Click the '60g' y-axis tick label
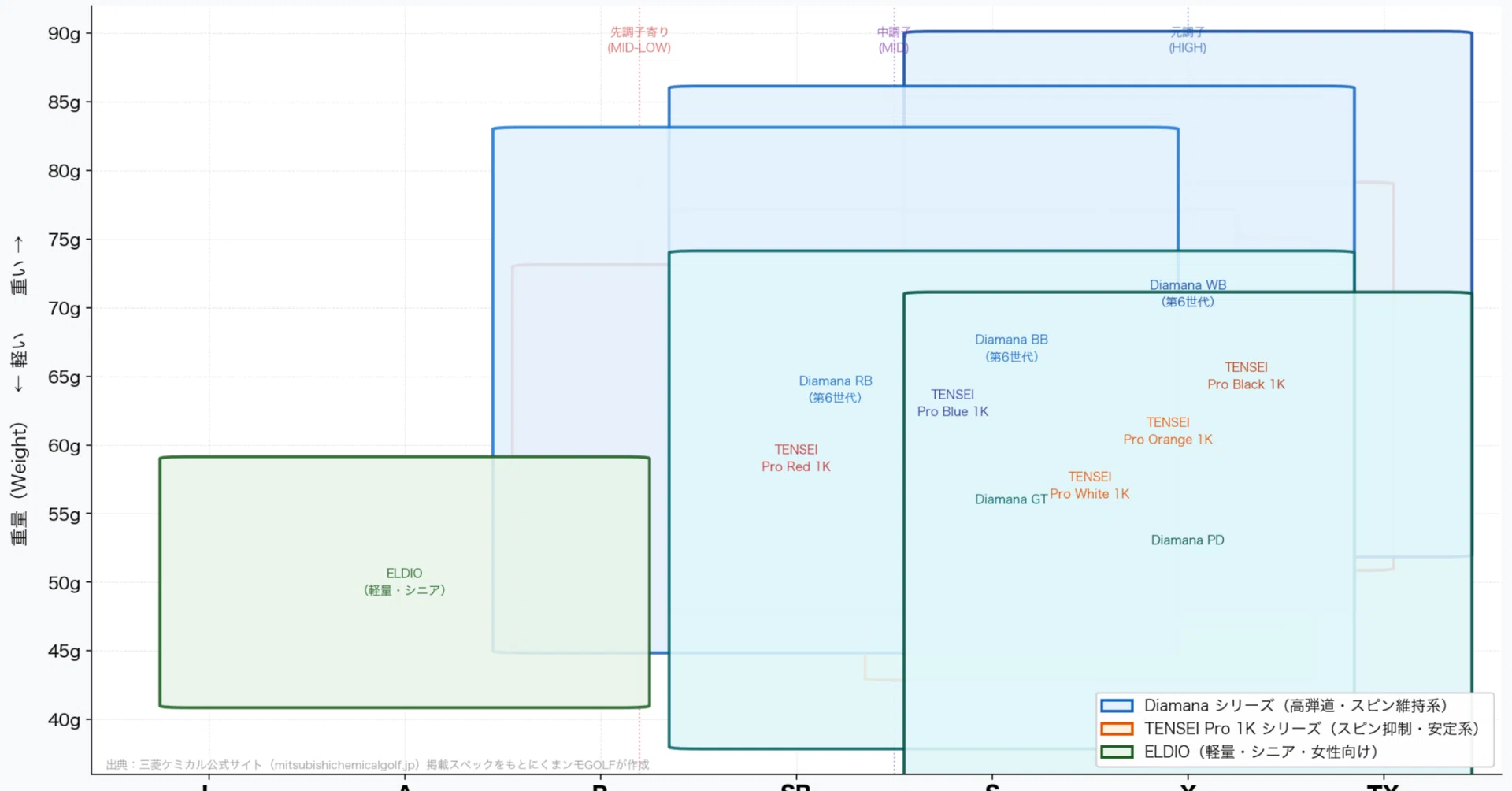Image resolution: width=1512 pixels, height=791 pixels. pos(65,446)
